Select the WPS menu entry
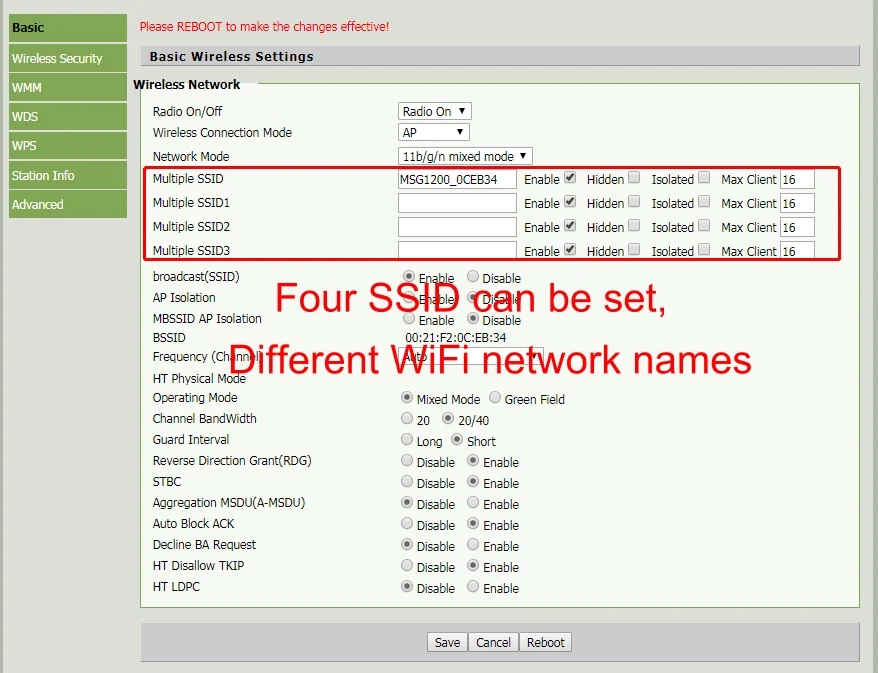The height and width of the screenshot is (673, 878). point(68,146)
